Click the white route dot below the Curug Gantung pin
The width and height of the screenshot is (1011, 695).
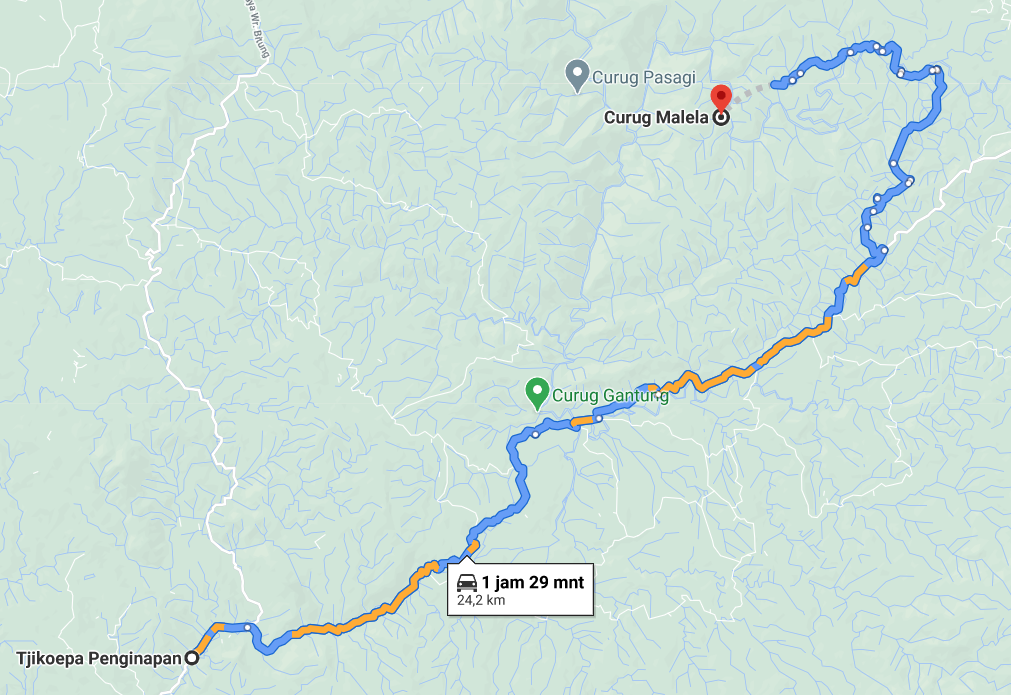(535, 435)
